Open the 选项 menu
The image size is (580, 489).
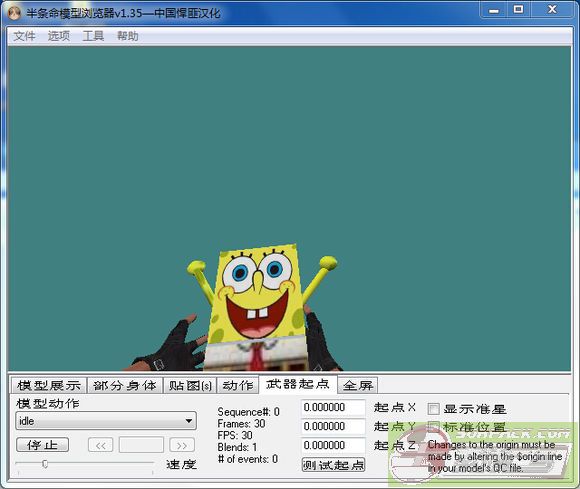[x=59, y=36]
